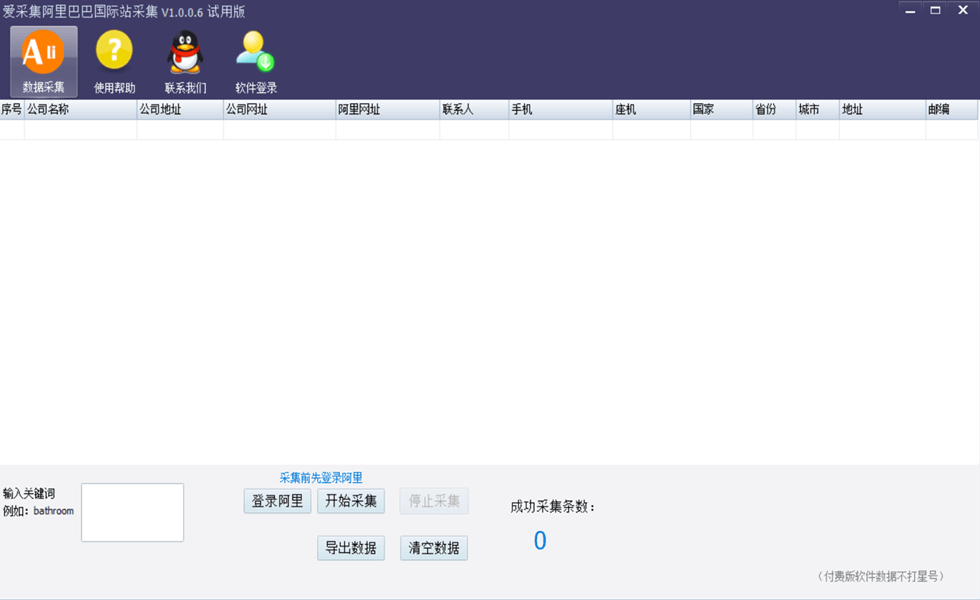Click the 成功采集条数 label

pos(552,507)
